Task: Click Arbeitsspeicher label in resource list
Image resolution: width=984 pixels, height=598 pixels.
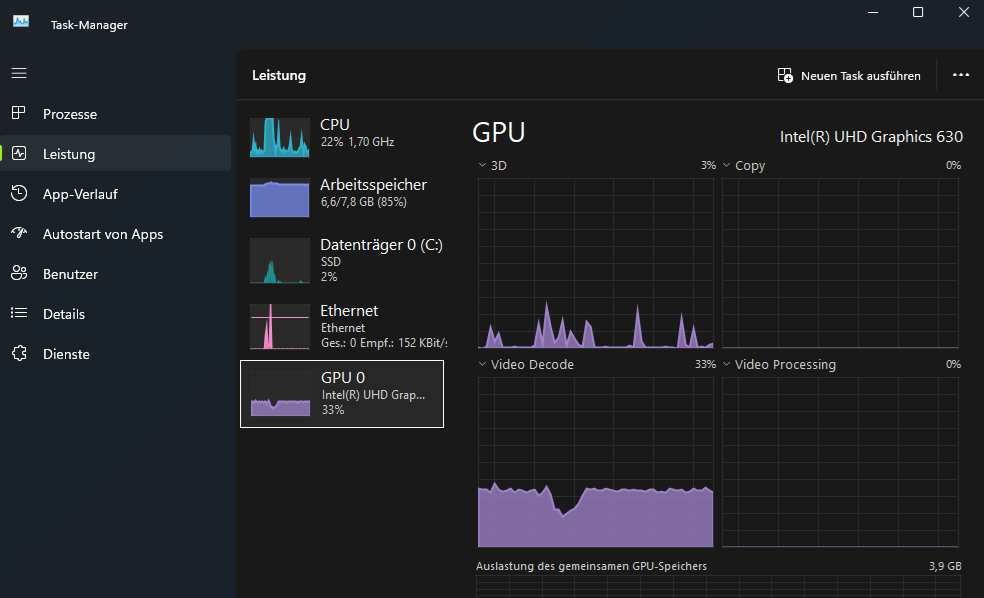Action: tap(373, 184)
